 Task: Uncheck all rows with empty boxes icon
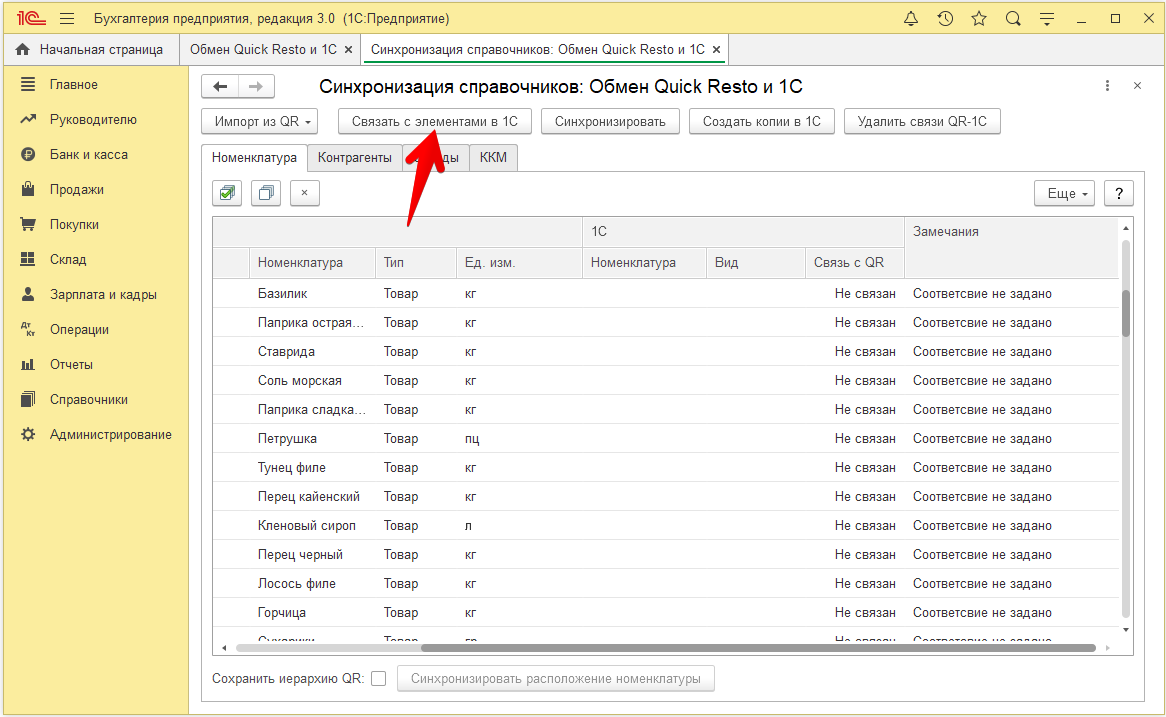(x=265, y=193)
